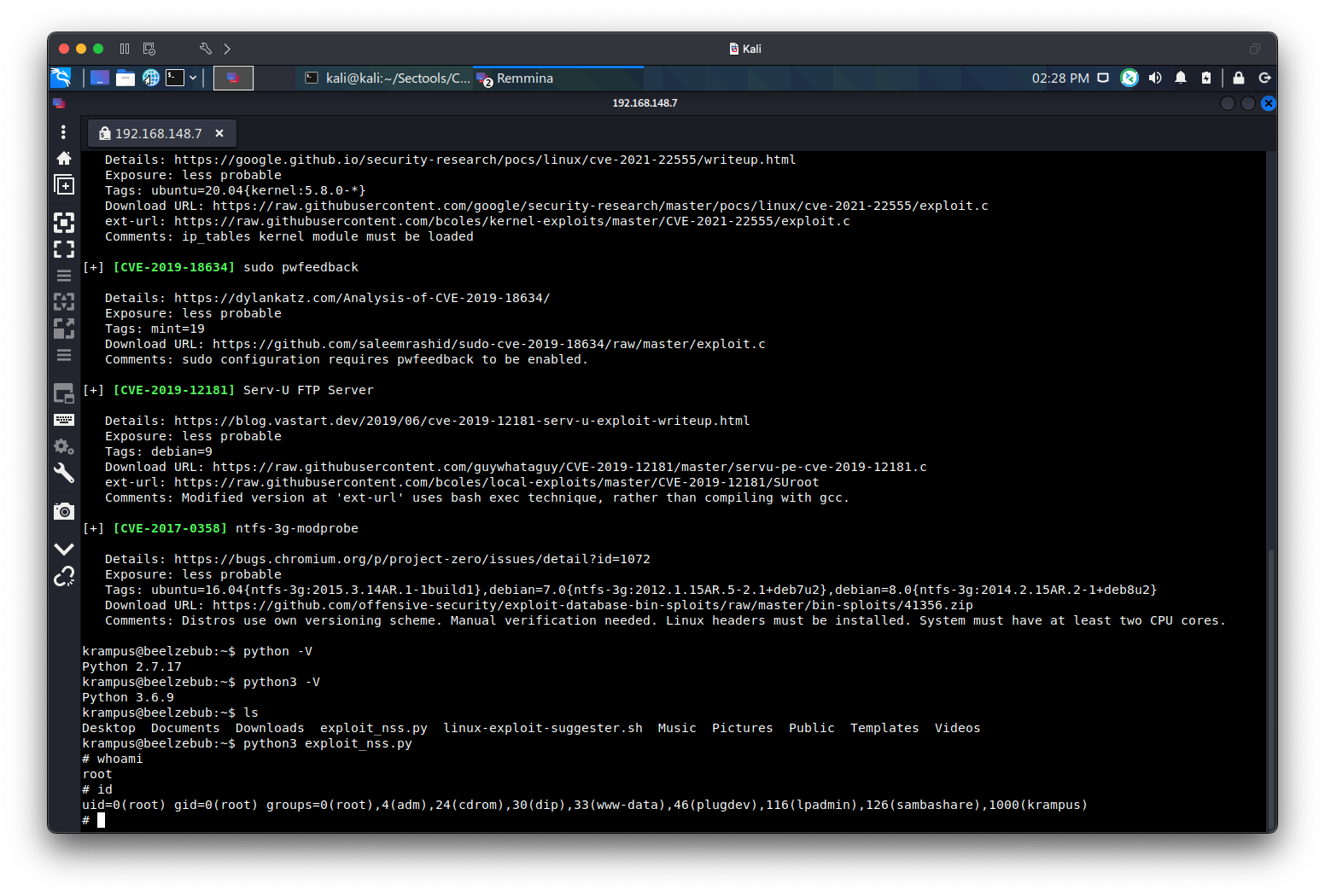Screen dimensions: 1325x896
Task: Click exploit_nss.py in the ls output
Action: (374, 728)
